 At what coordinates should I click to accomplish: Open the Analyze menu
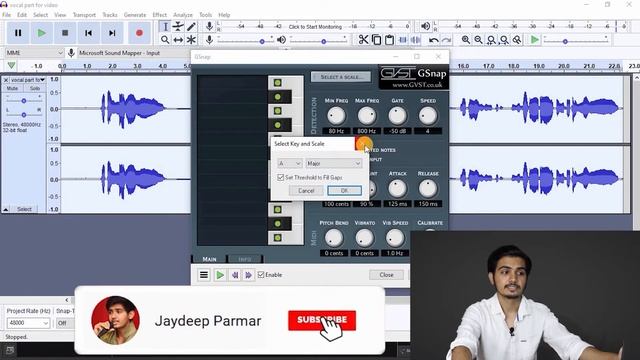183,15
